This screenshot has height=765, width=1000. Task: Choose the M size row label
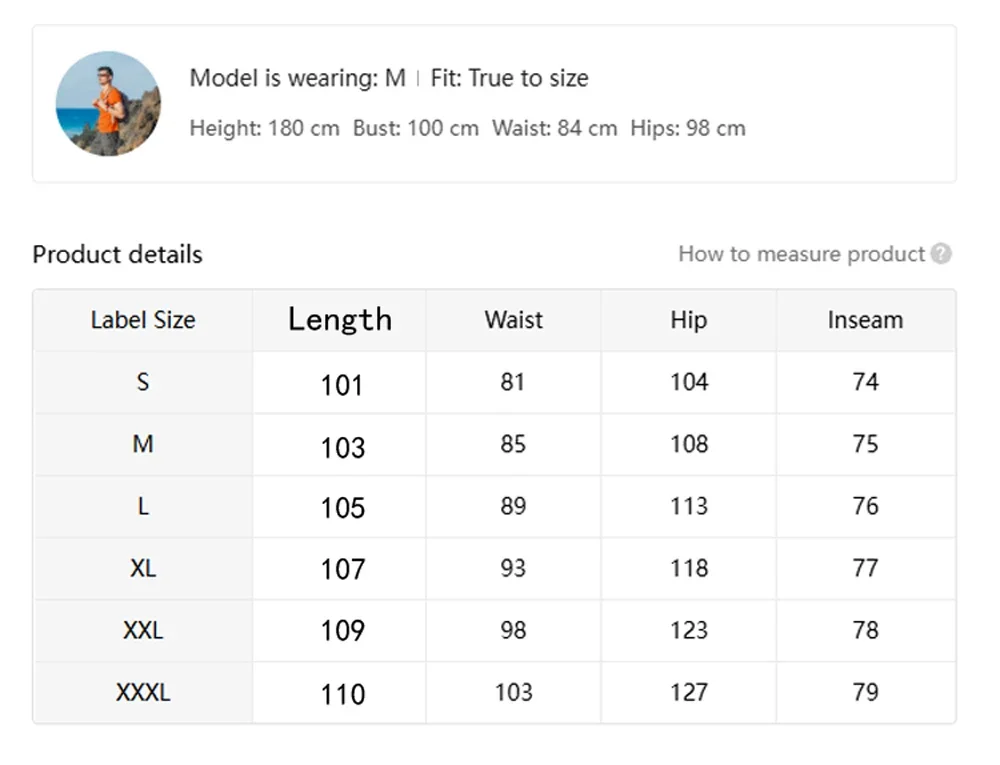coord(143,444)
